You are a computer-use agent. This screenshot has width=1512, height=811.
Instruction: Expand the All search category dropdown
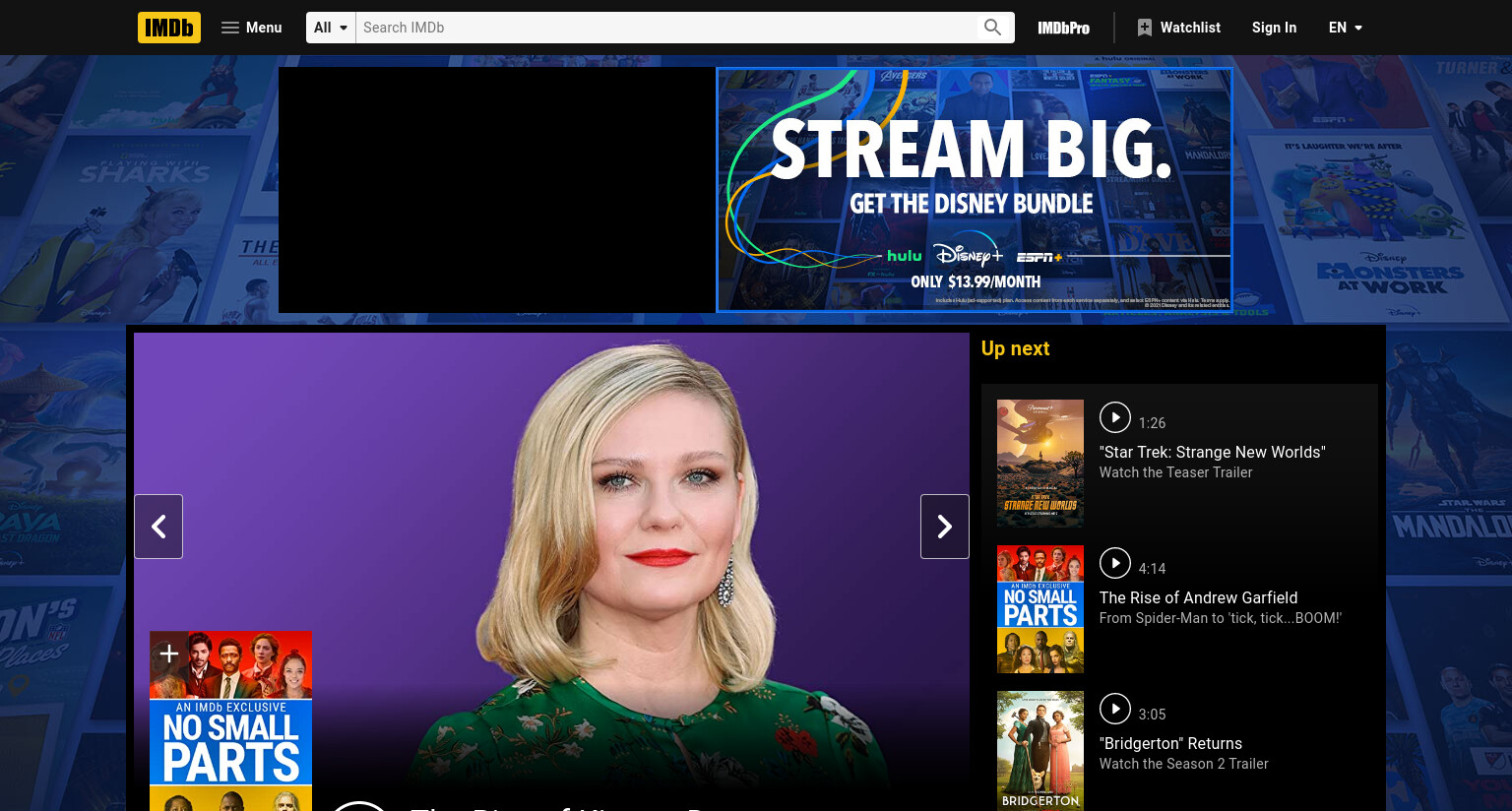point(331,28)
